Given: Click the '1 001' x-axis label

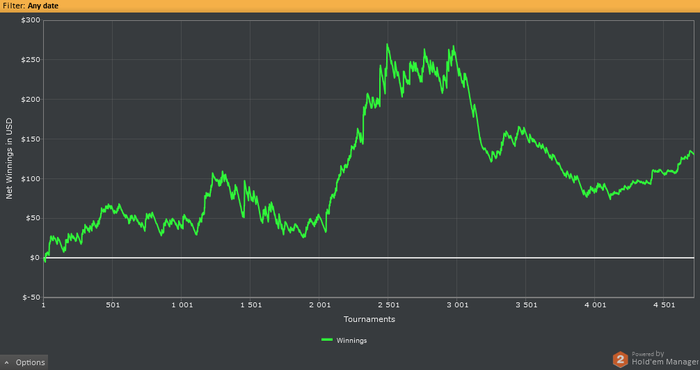Looking at the screenshot, I should point(181,305).
